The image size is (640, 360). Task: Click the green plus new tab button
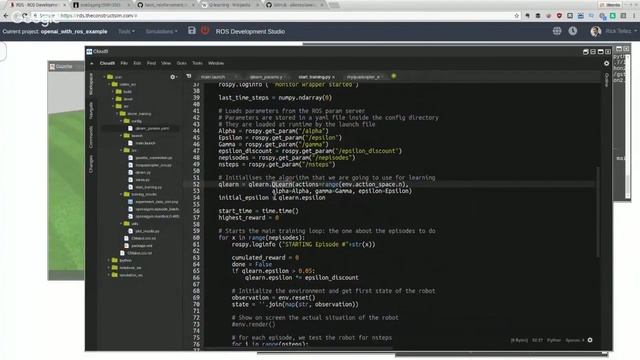pos(394,76)
